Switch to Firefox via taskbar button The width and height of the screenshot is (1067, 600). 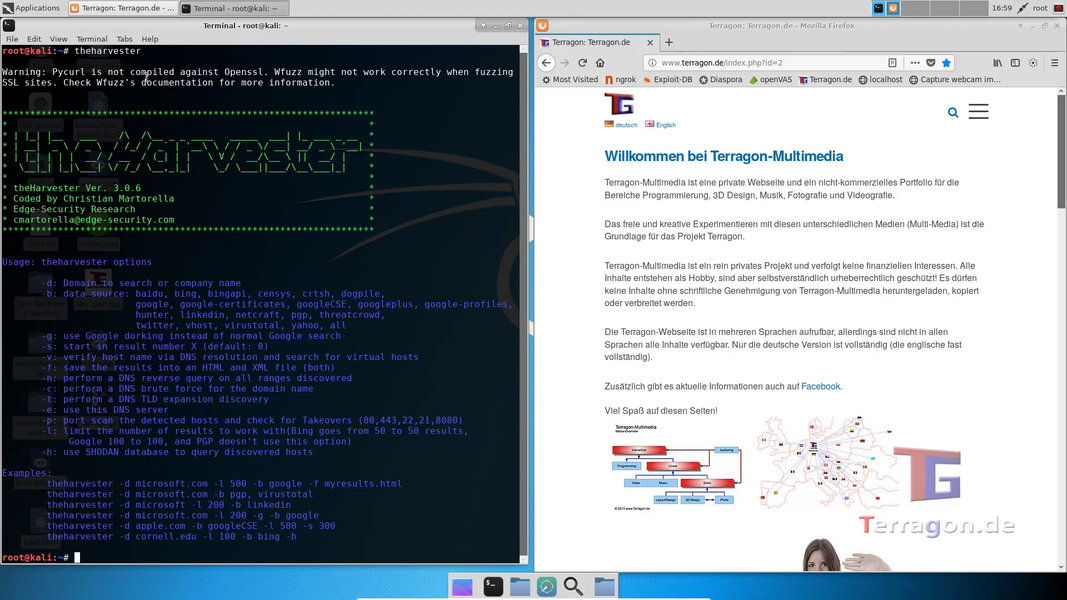122,8
